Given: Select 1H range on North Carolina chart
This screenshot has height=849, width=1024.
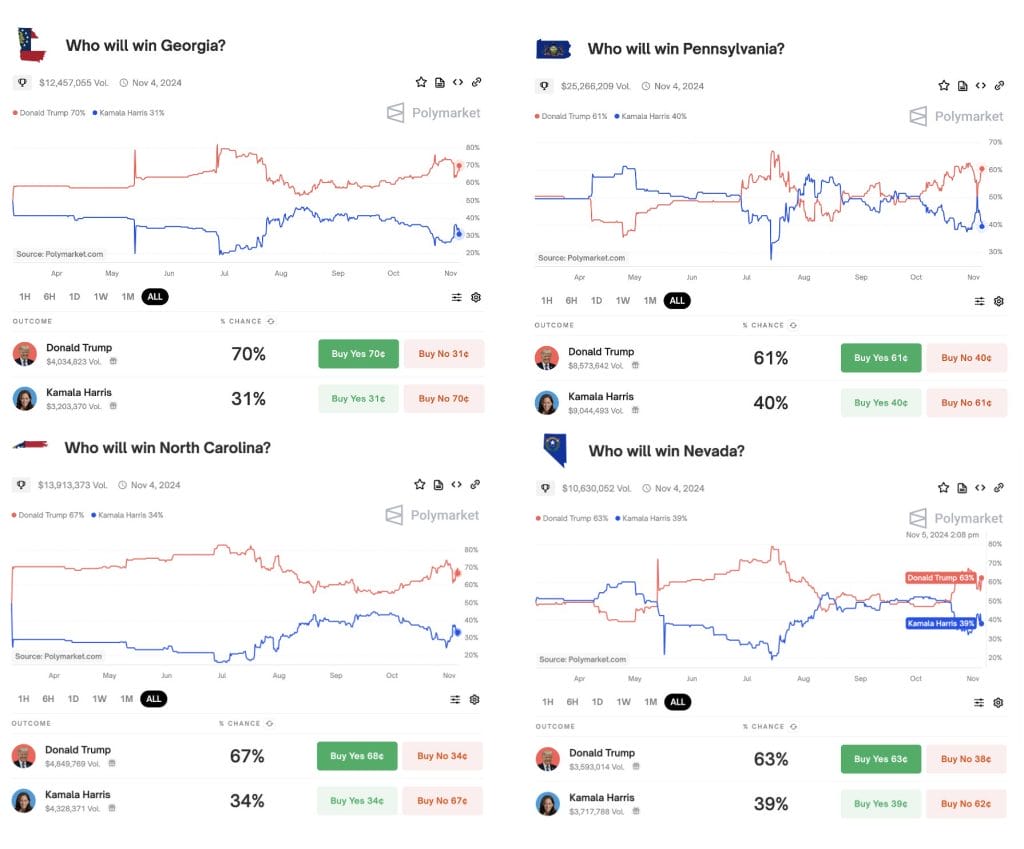Looking at the screenshot, I should click(24, 699).
